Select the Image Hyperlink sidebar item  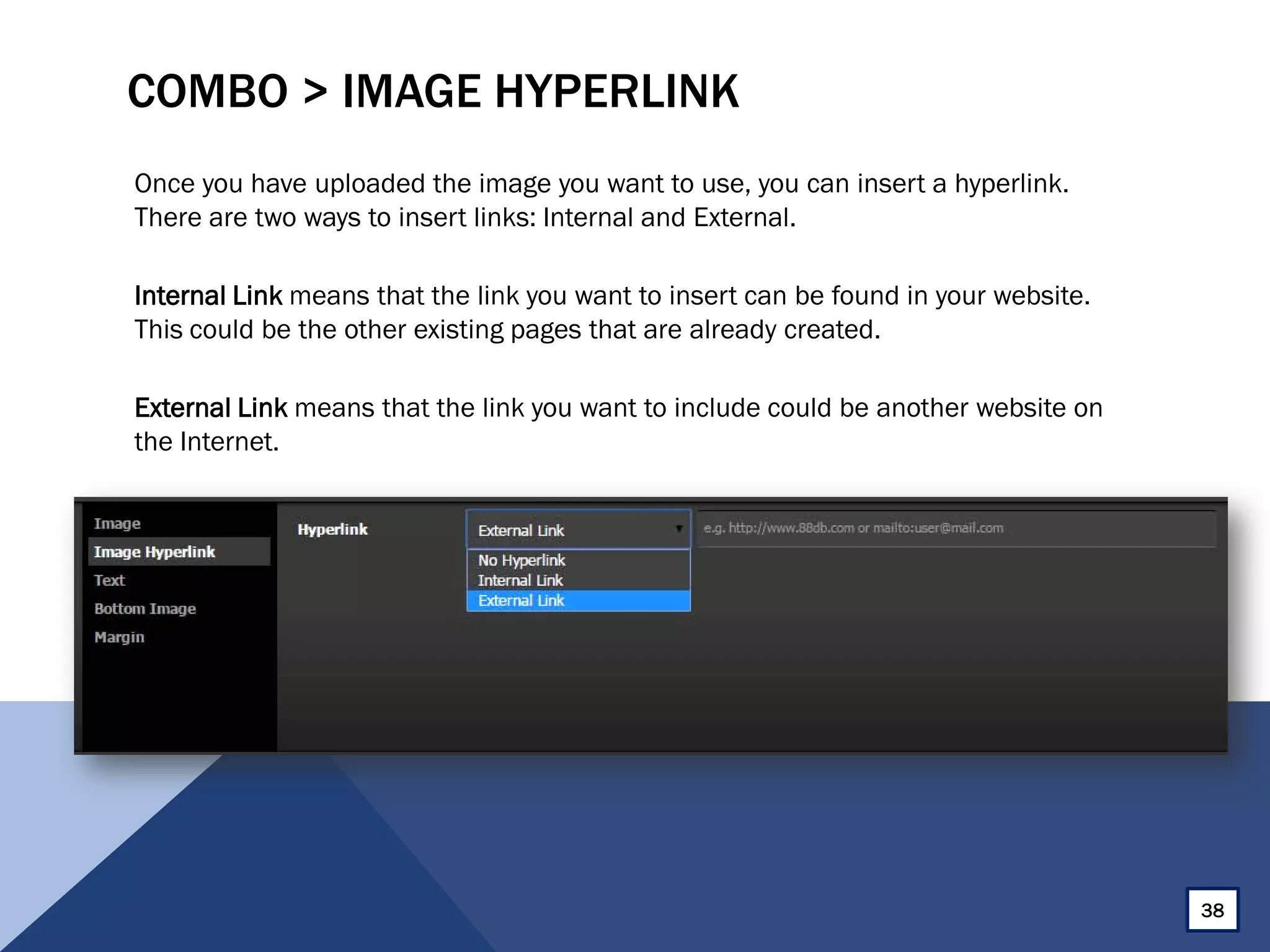[x=179, y=552]
